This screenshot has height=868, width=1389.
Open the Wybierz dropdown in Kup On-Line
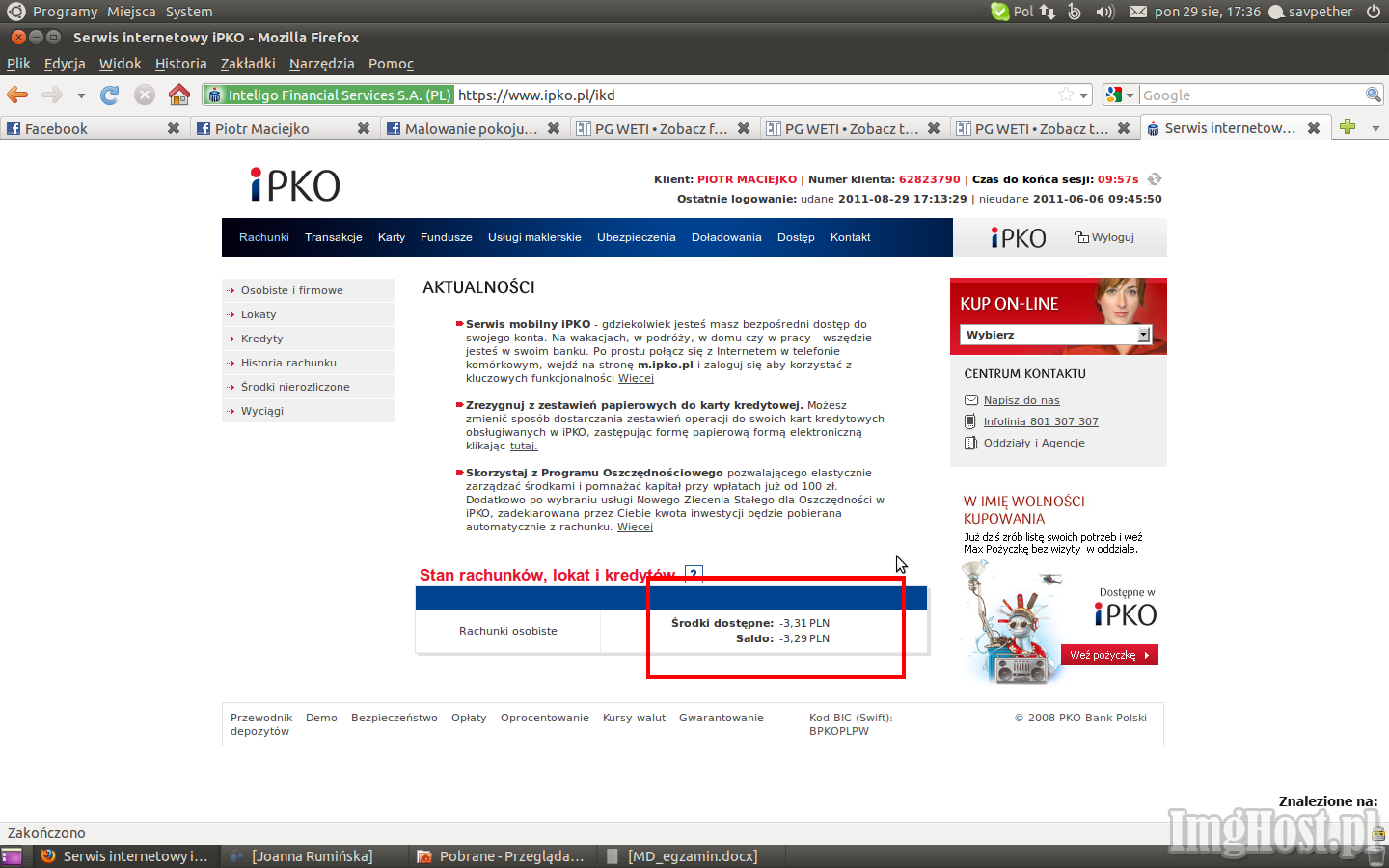[1056, 335]
